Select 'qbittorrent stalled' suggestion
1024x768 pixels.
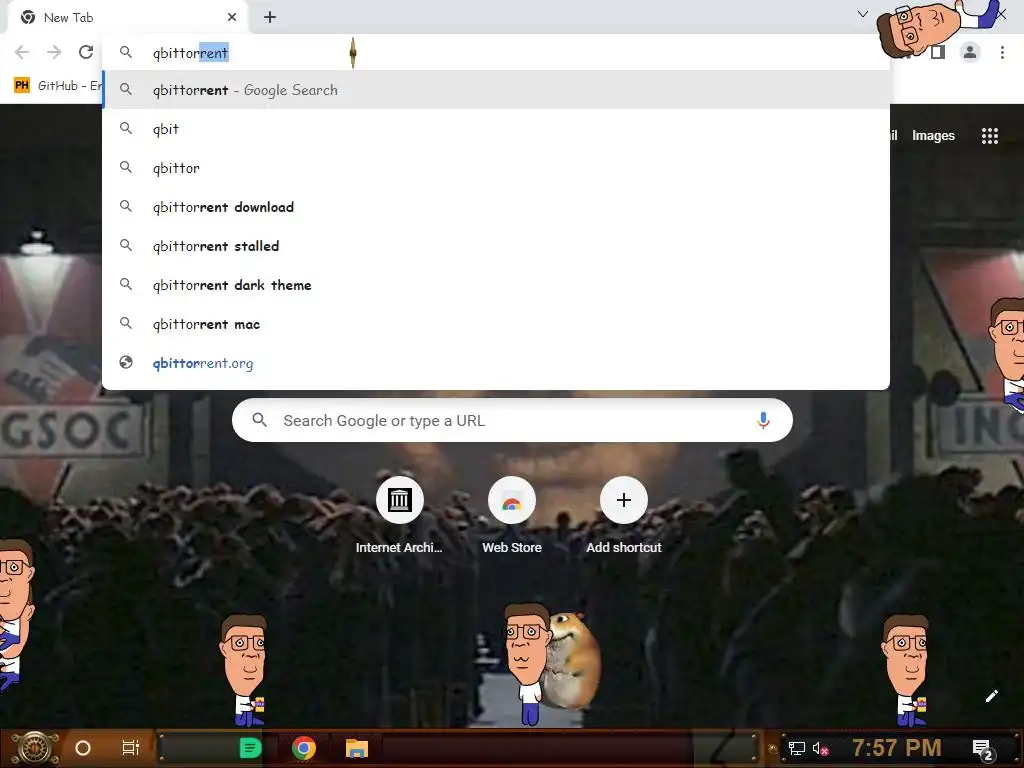(x=496, y=246)
